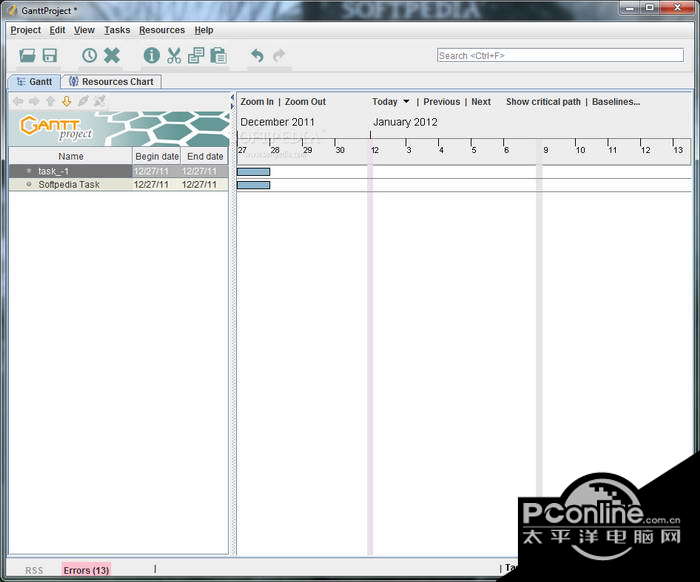Click day 10 on the timeline
The image size is (700, 582).
[580, 150]
